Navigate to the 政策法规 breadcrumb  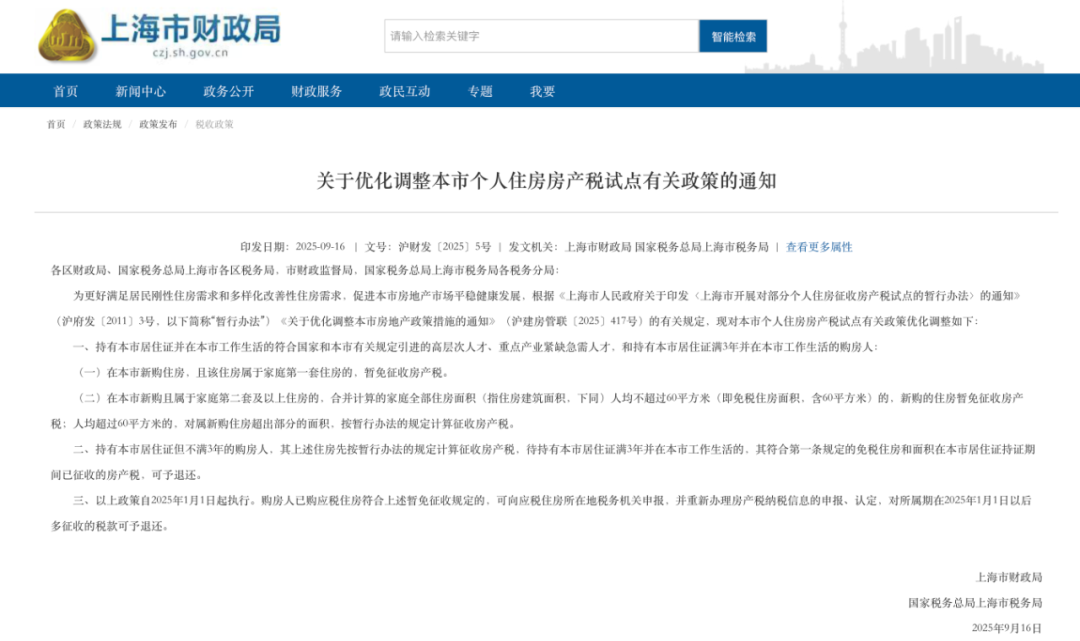102,124
